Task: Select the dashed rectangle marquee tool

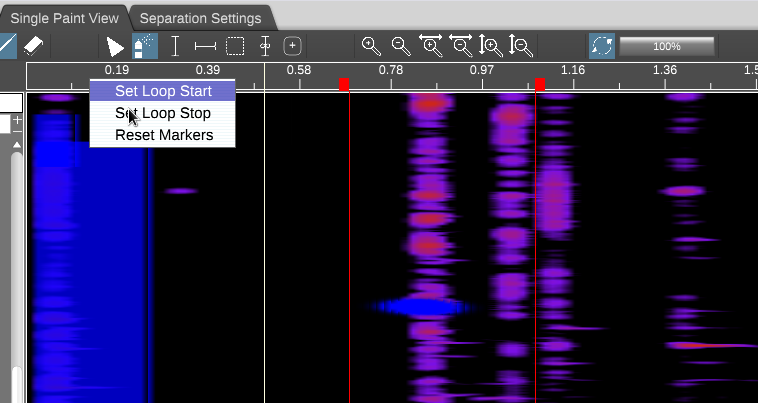Action: click(235, 46)
